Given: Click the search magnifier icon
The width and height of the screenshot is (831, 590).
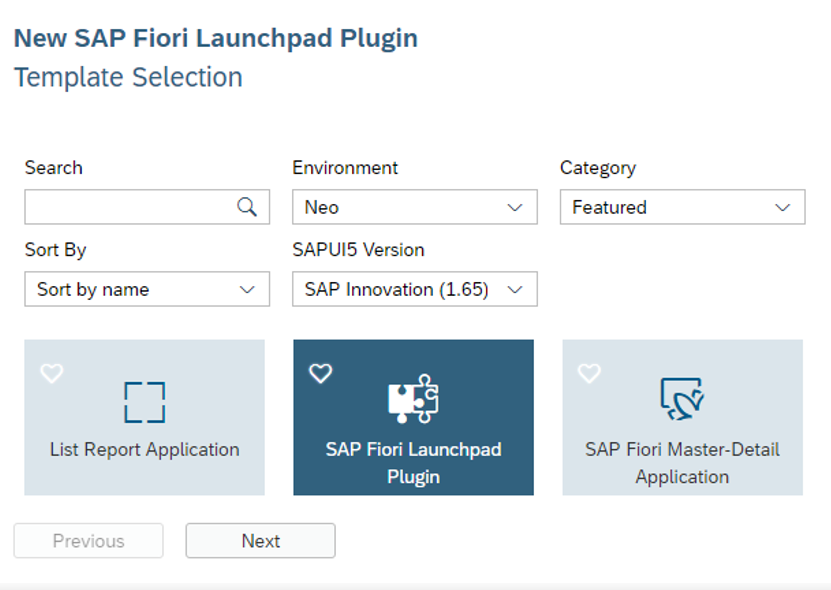Looking at the screenshot, I should click(246, 207).
